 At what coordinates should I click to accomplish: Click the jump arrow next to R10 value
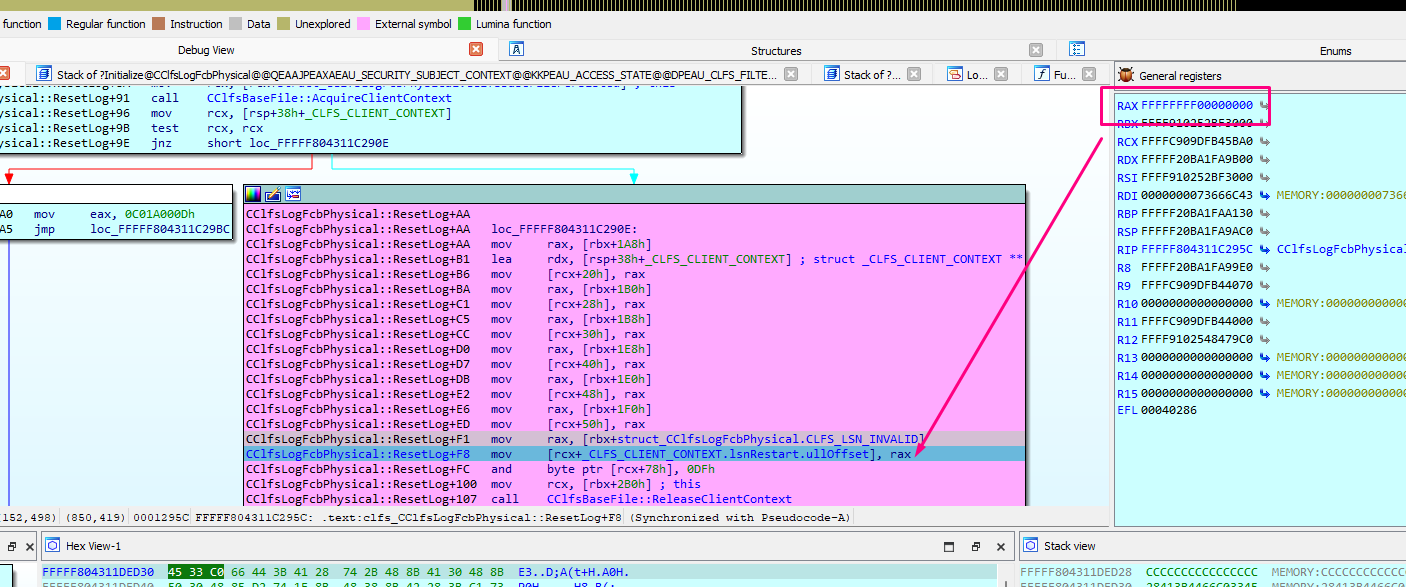pyautogui.click(x=1264, y=303)
